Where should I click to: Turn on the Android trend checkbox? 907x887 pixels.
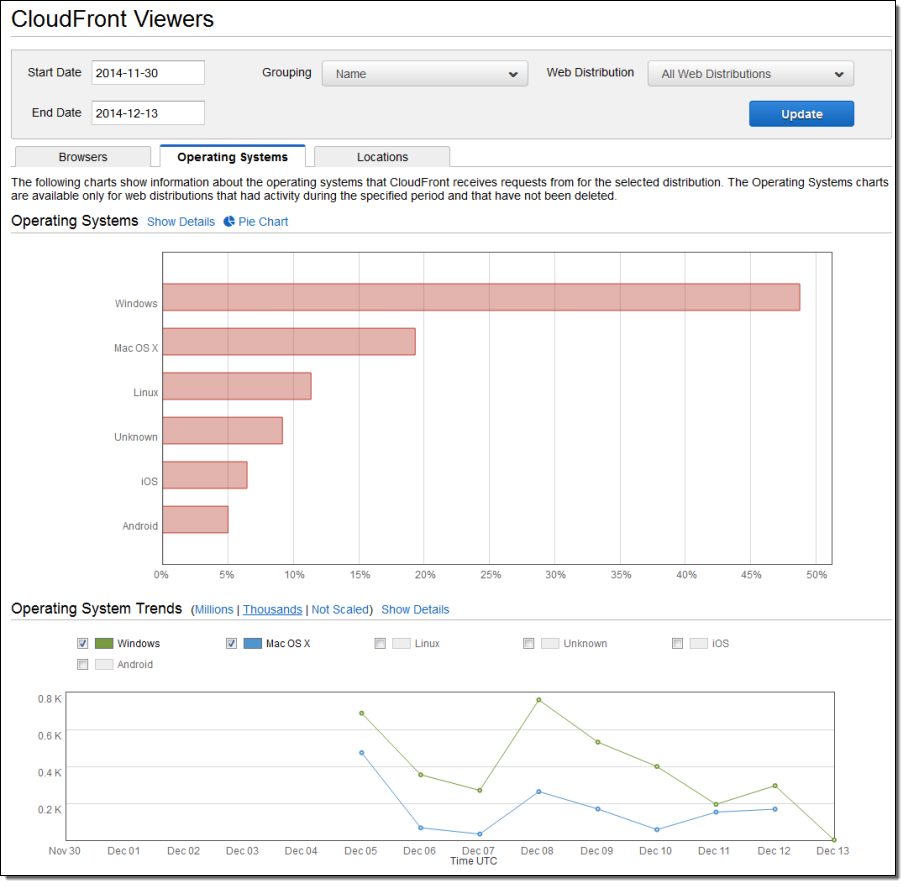point(83,665)
